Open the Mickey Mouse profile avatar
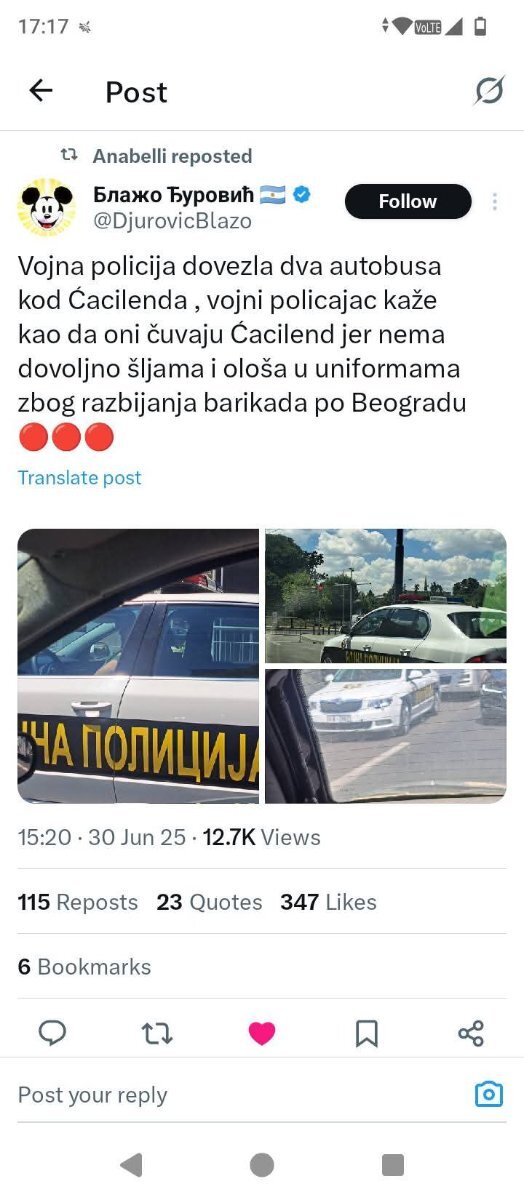This screenshot has height=1200, width=524. 46,208
